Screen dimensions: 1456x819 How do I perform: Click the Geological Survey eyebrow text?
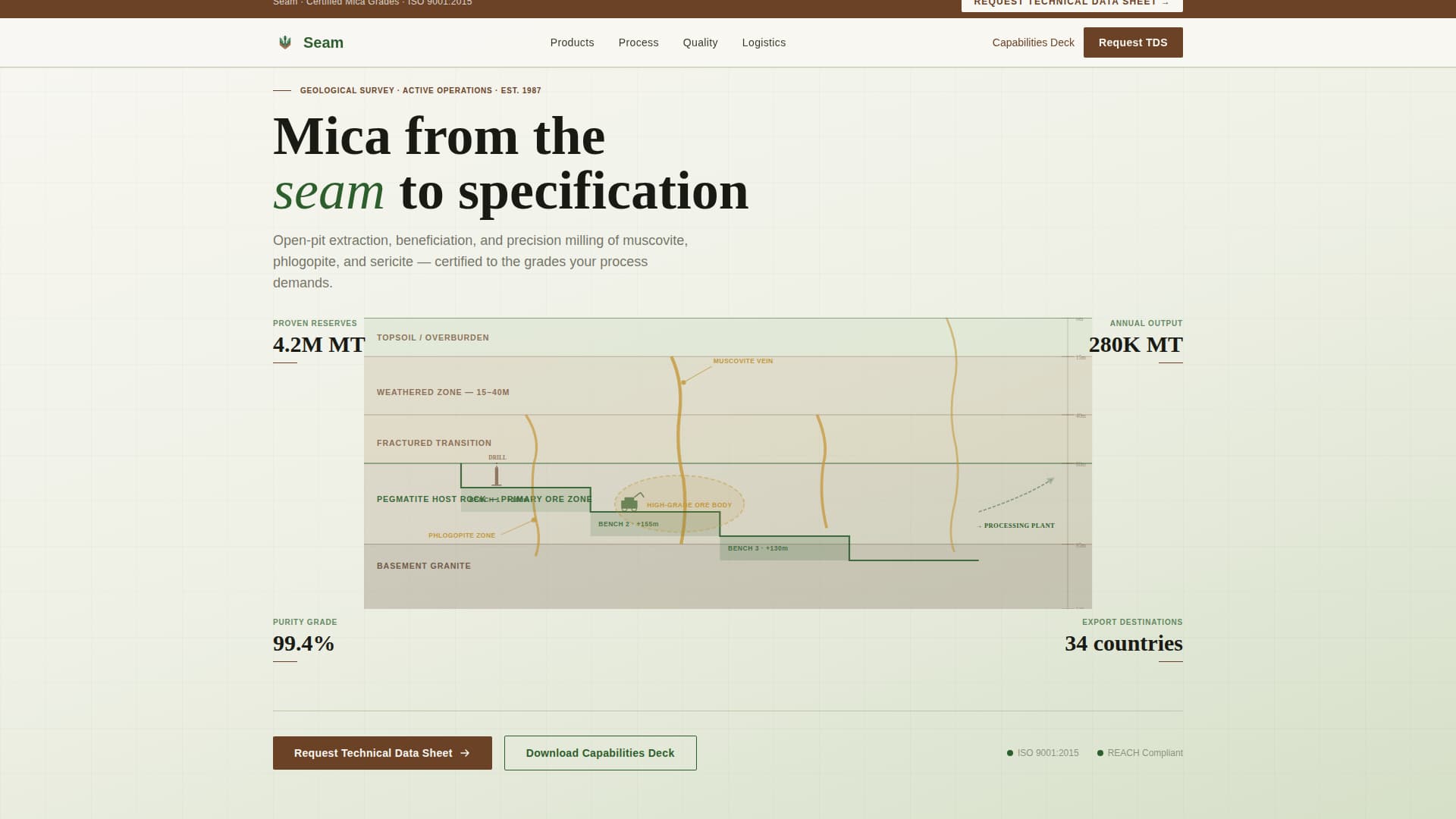pos(420,90)
